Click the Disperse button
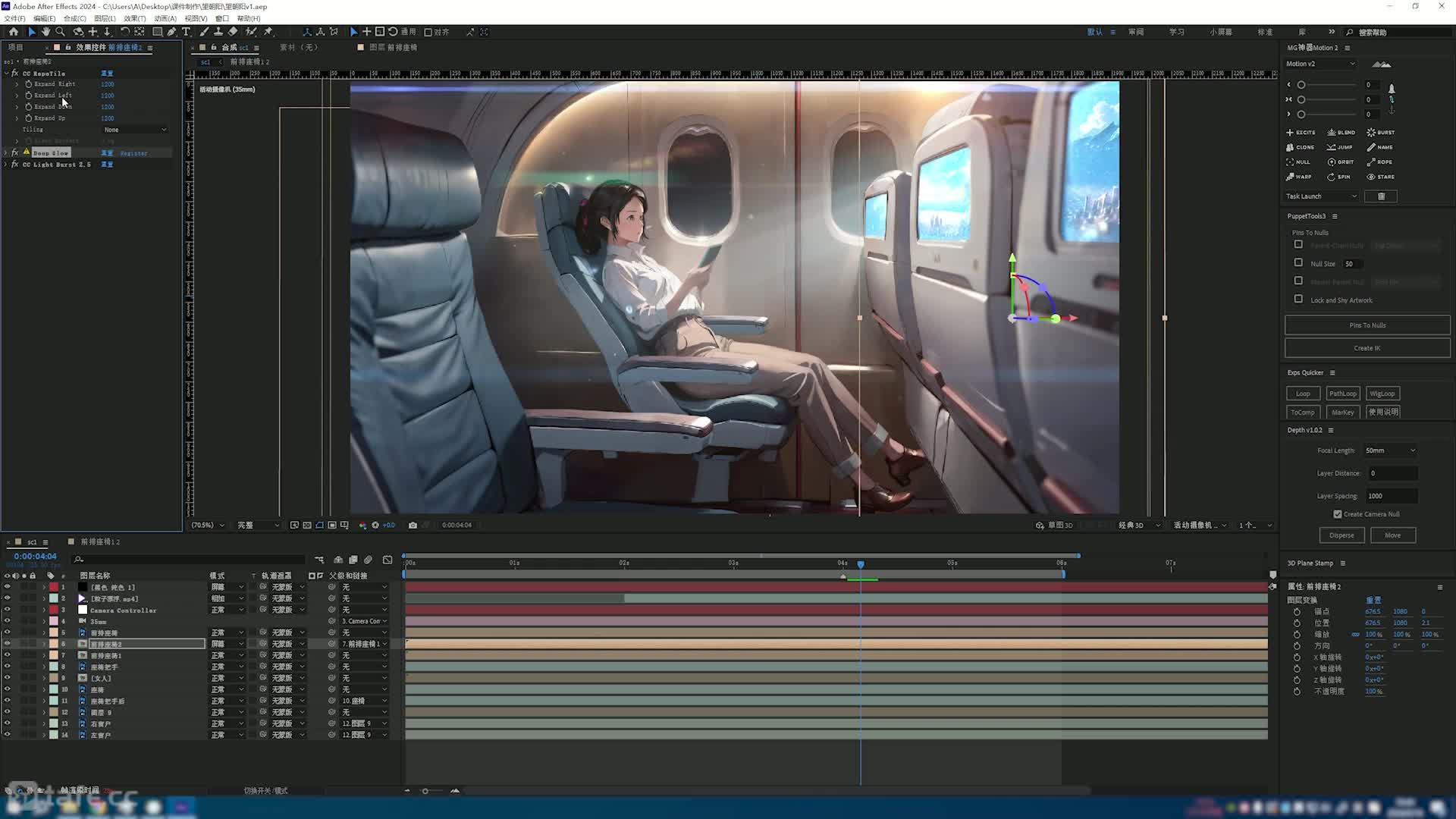This screenshot has height=819, width=1456. pyautogui.click(x=1341, y=535)
